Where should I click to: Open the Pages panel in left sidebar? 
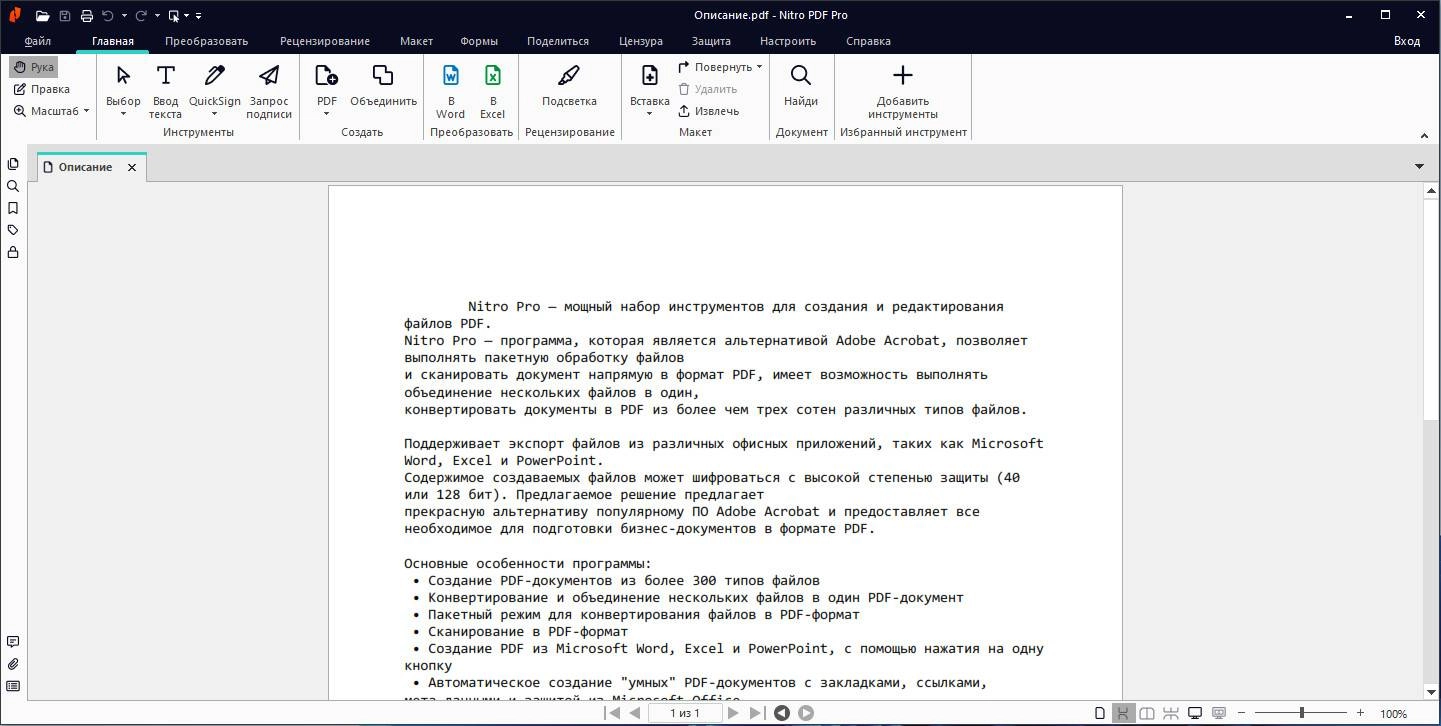13,164
